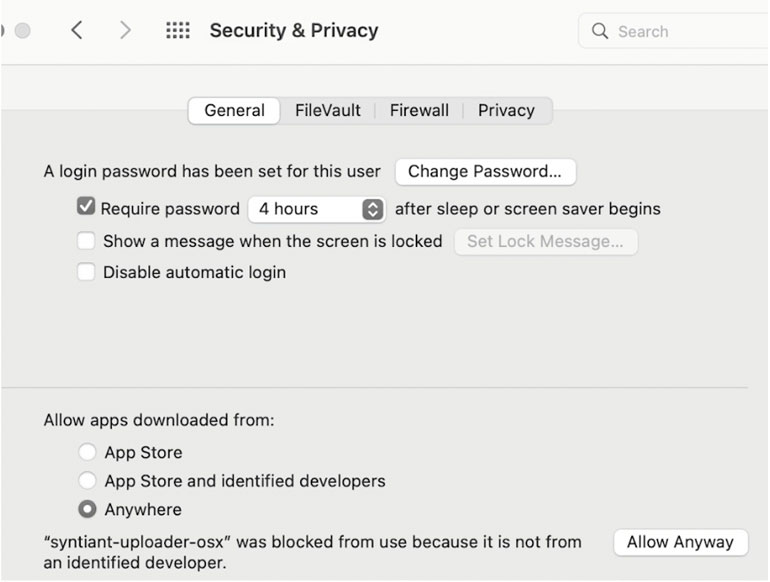Enable Show a message when locked
This screenshot has width=770, height=582.
tap(86, 241)
